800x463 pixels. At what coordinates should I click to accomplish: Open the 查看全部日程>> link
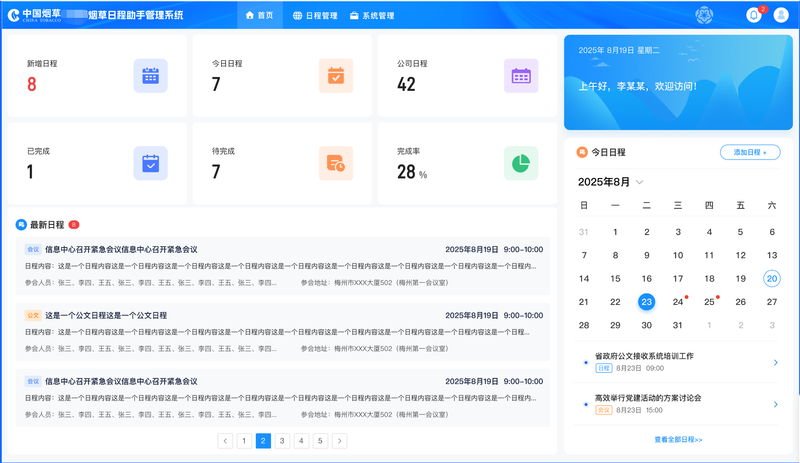pyautogui.click(x=678, y=440)
